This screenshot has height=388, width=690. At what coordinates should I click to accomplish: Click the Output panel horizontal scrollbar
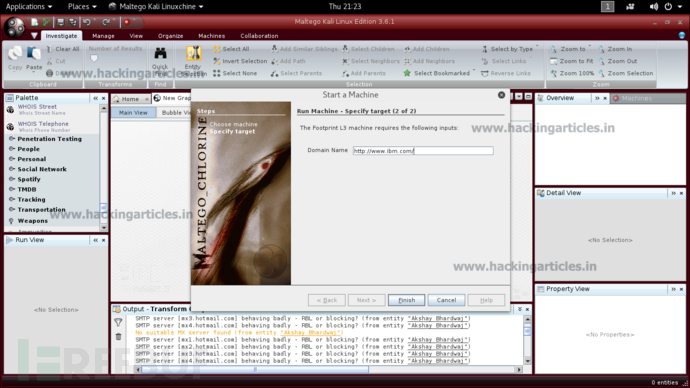329,370
